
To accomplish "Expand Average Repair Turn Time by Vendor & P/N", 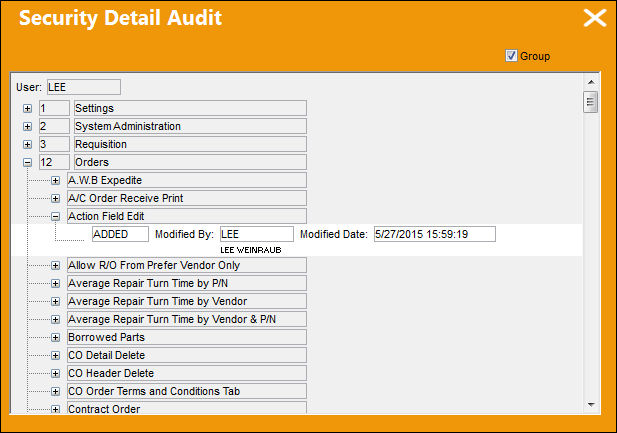I will [55, 319].
